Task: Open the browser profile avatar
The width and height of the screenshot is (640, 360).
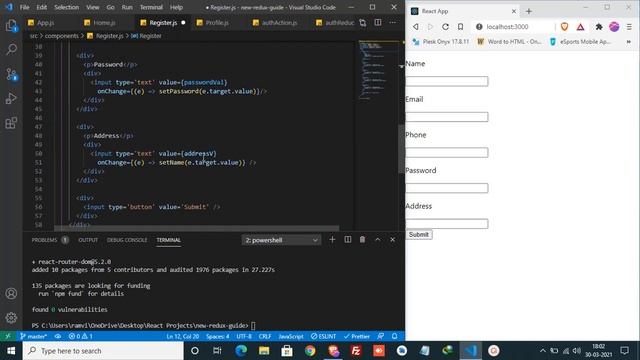Action: pyautogui.click(x=614, y=27)
